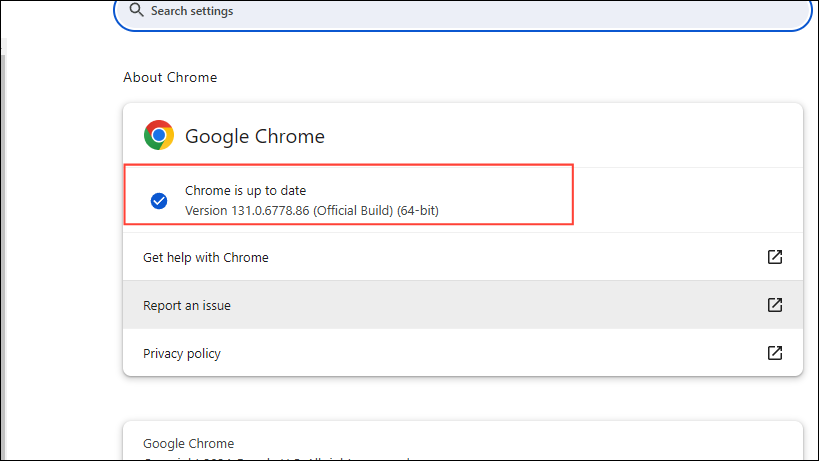
Task: Click external-link icon beside Get help with Chrome
Action: (775, 257)
